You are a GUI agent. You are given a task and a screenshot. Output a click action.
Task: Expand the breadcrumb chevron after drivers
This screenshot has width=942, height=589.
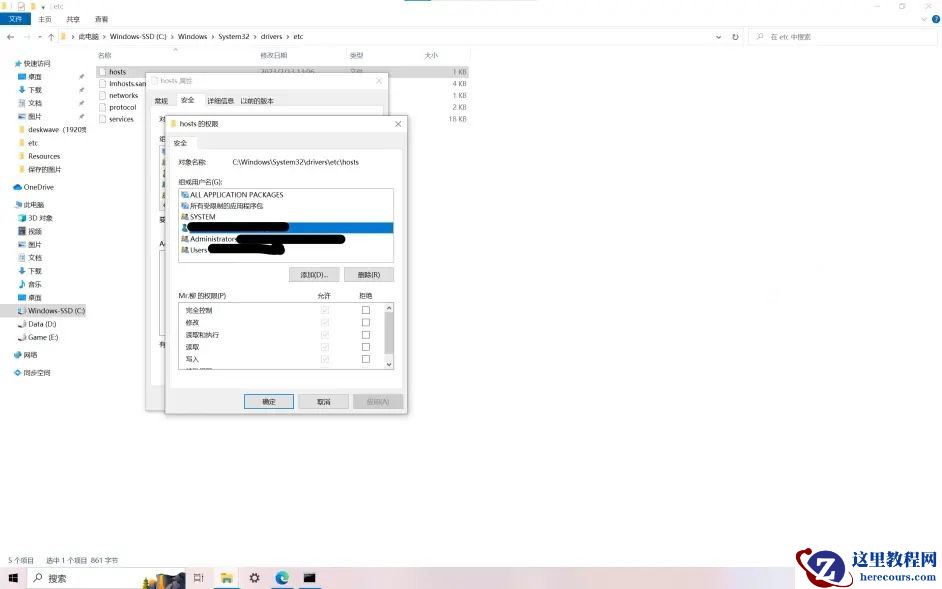click(288, 37)
